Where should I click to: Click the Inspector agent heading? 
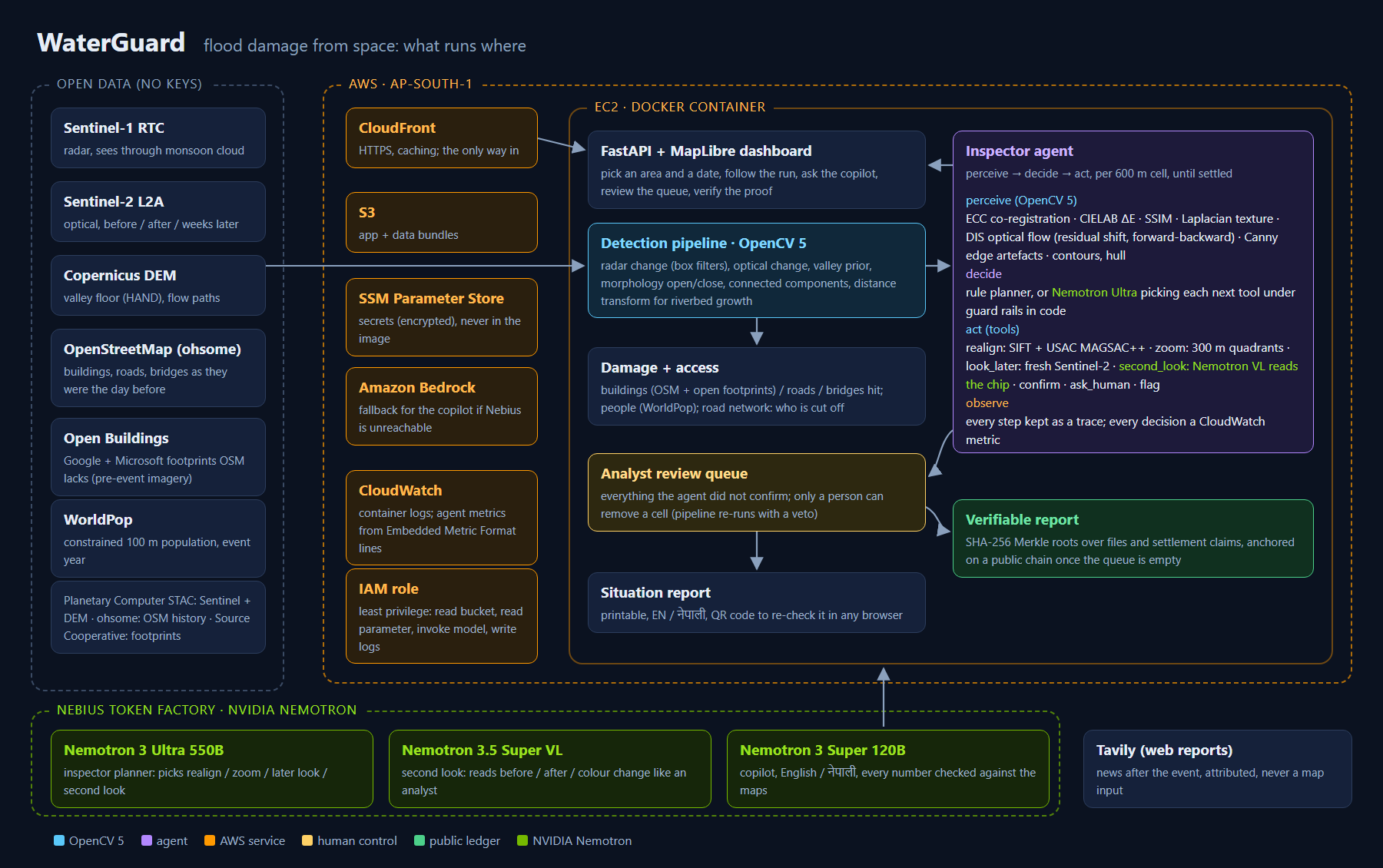(x=1019, y=151)
